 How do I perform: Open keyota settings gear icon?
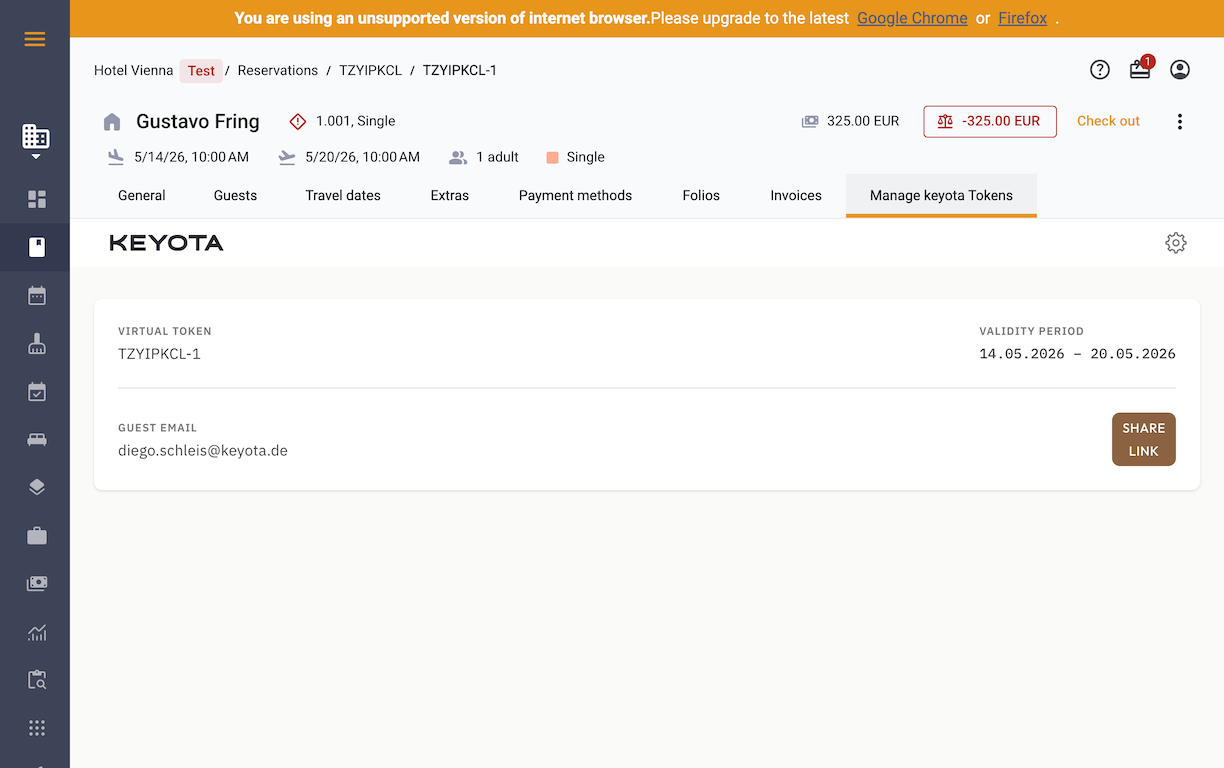pos(1176,243)
